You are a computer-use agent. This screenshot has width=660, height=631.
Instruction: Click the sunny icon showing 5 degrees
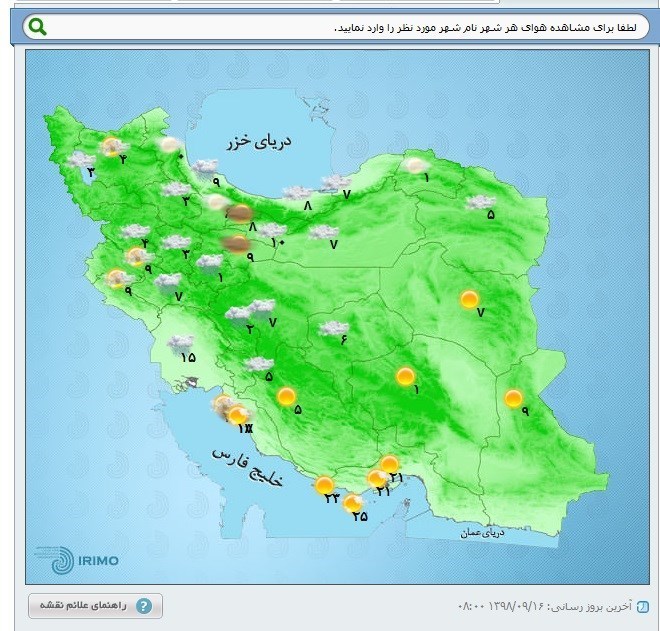[287, 397]
